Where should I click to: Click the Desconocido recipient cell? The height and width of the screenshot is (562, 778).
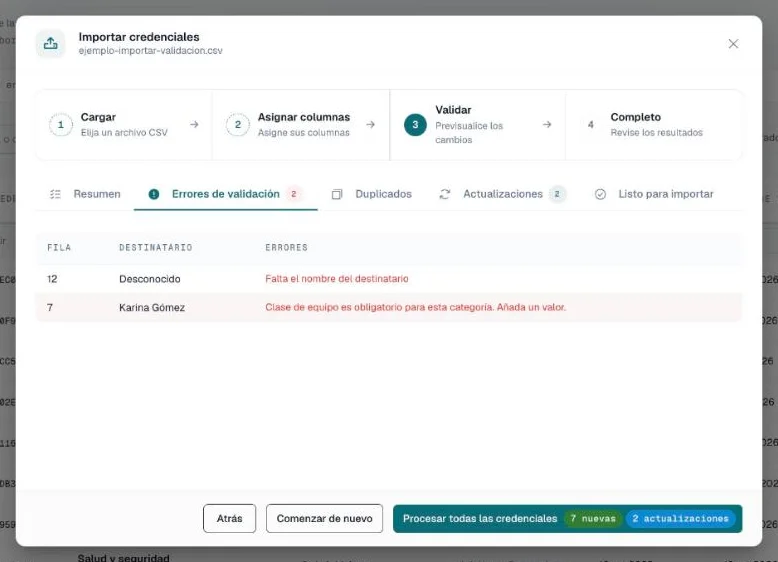[x=149, y=279]
